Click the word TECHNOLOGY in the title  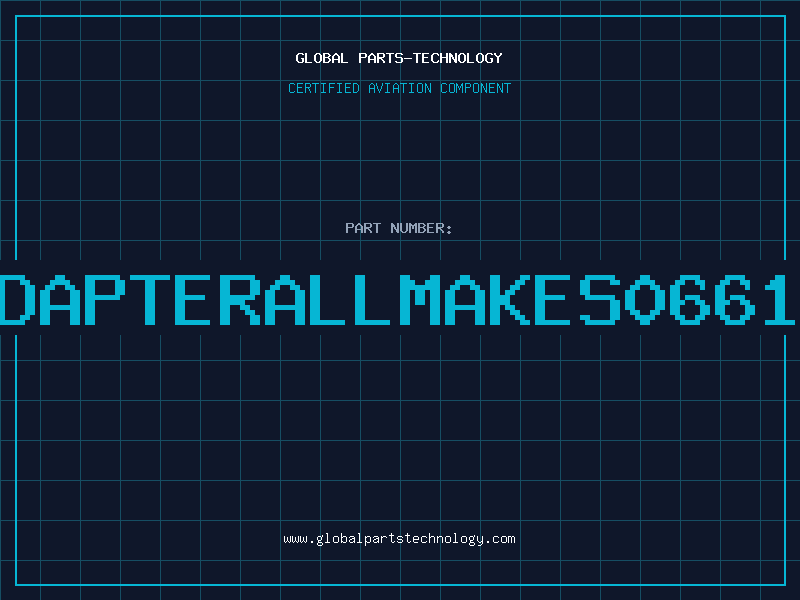458,58
